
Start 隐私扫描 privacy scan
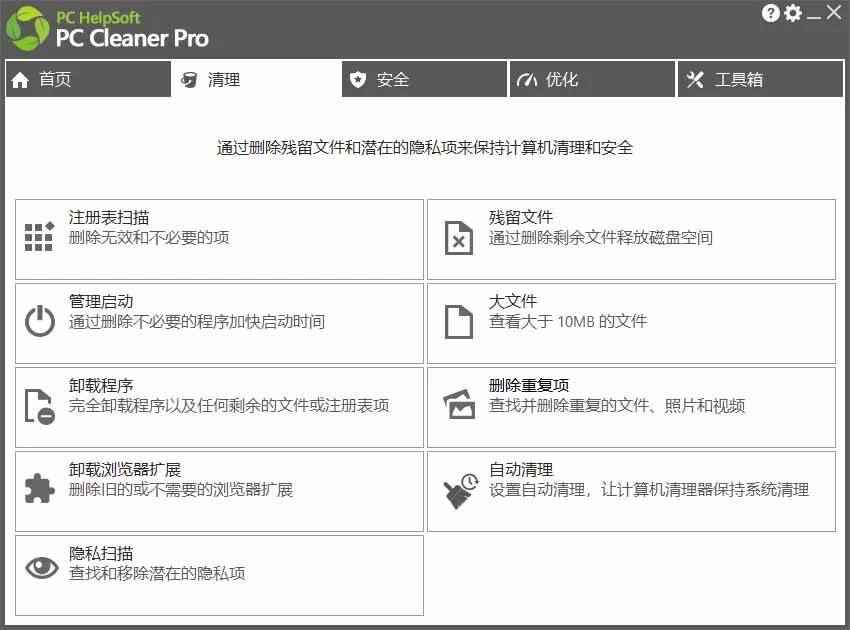[219, 575]
